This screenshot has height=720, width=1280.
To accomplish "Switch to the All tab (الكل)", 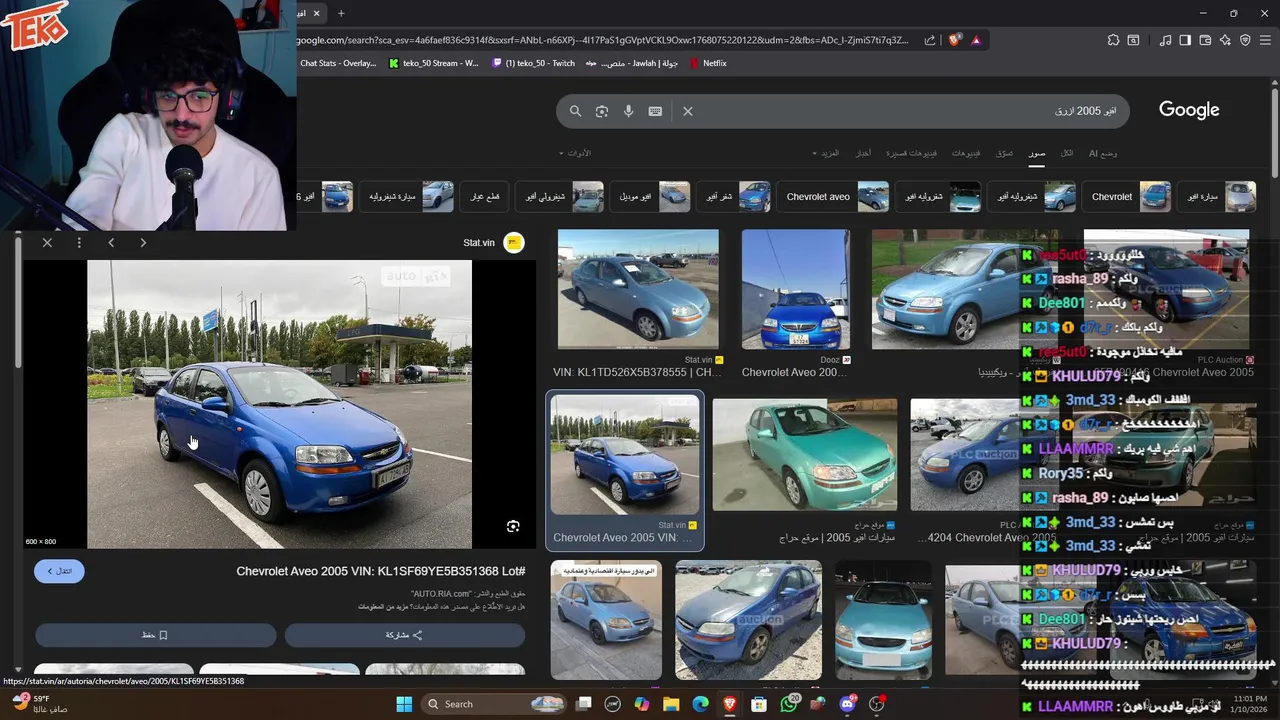I will [x=1067, y=153].
